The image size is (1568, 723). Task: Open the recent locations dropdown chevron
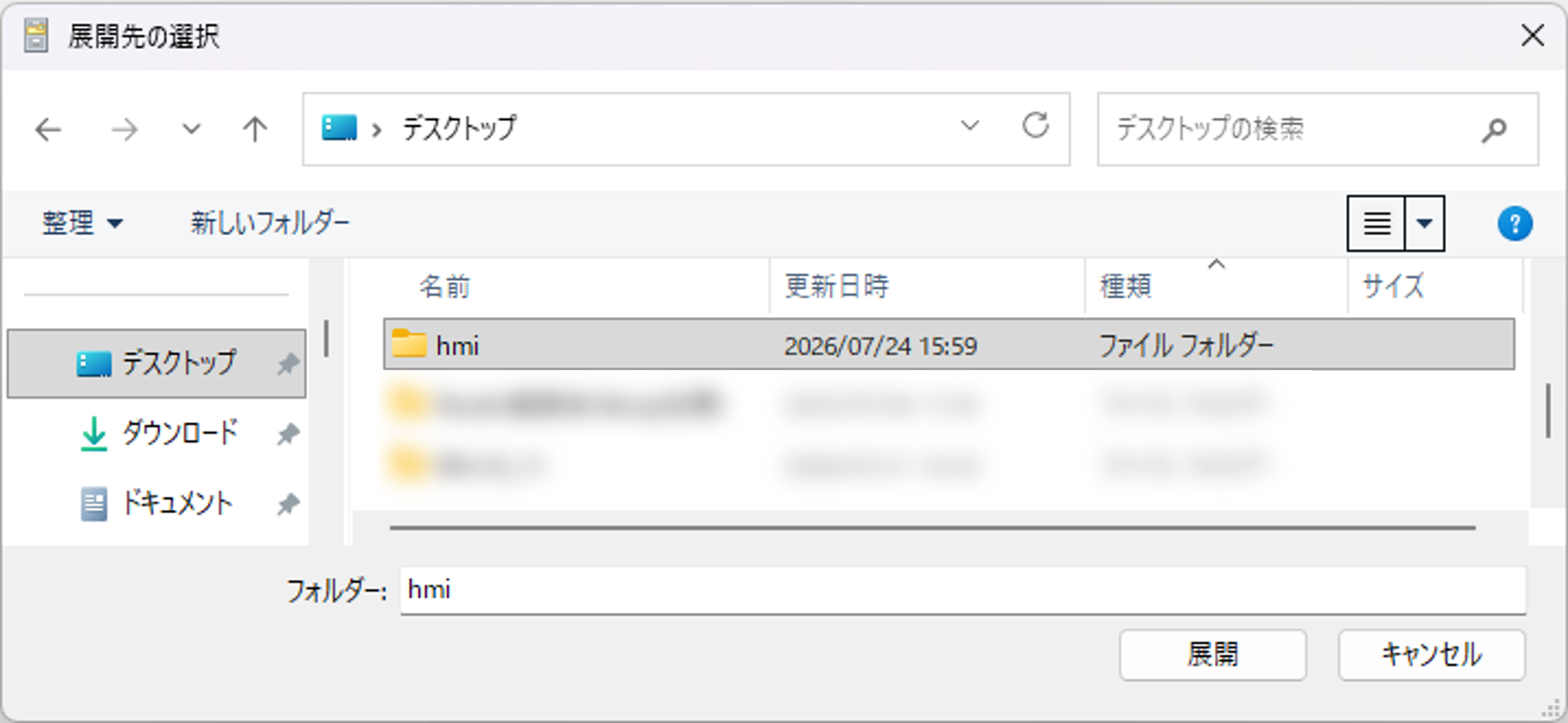pos(191,129)
